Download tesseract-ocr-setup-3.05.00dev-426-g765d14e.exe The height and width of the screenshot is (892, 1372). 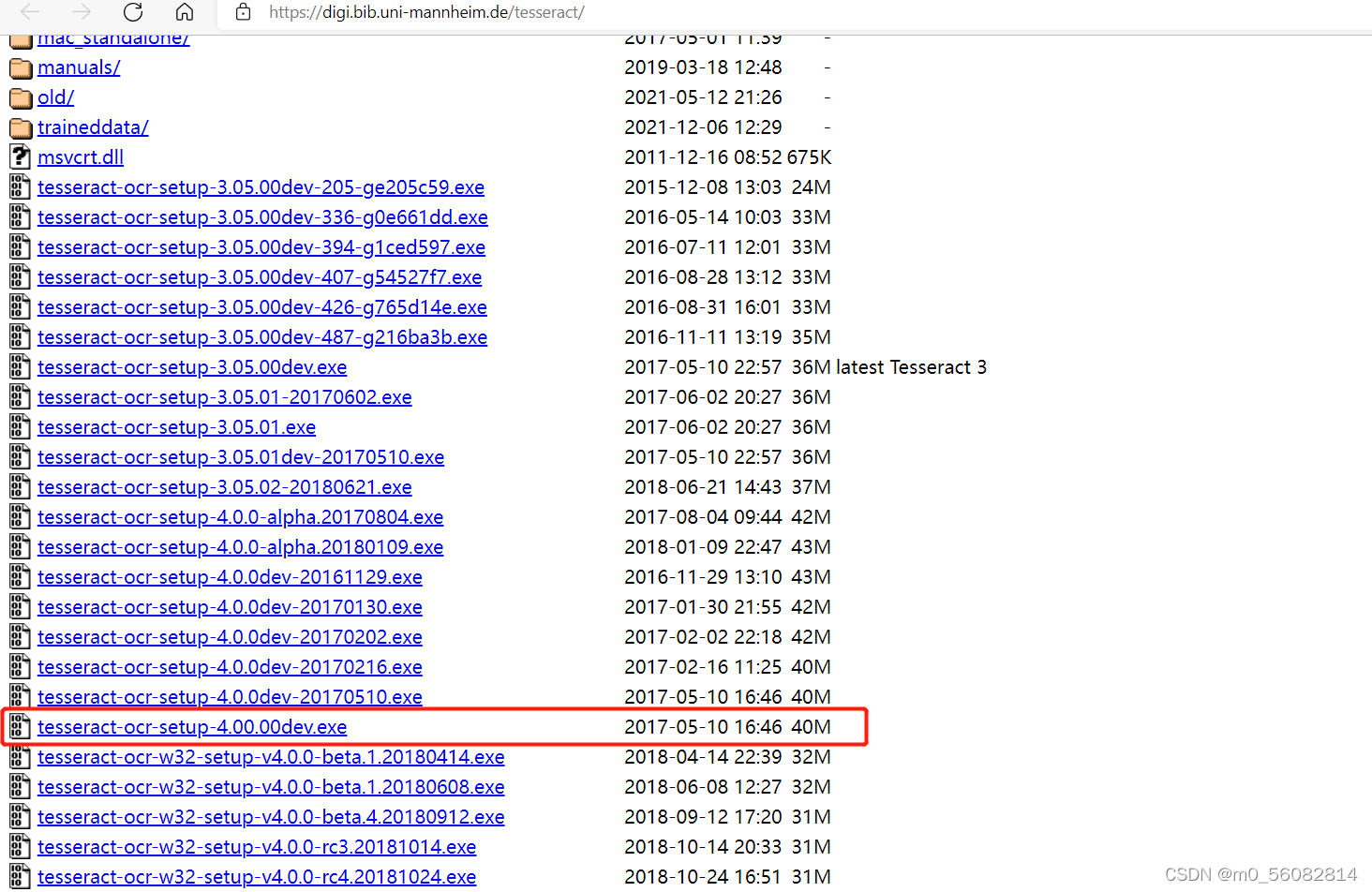[x=262, y=307]
